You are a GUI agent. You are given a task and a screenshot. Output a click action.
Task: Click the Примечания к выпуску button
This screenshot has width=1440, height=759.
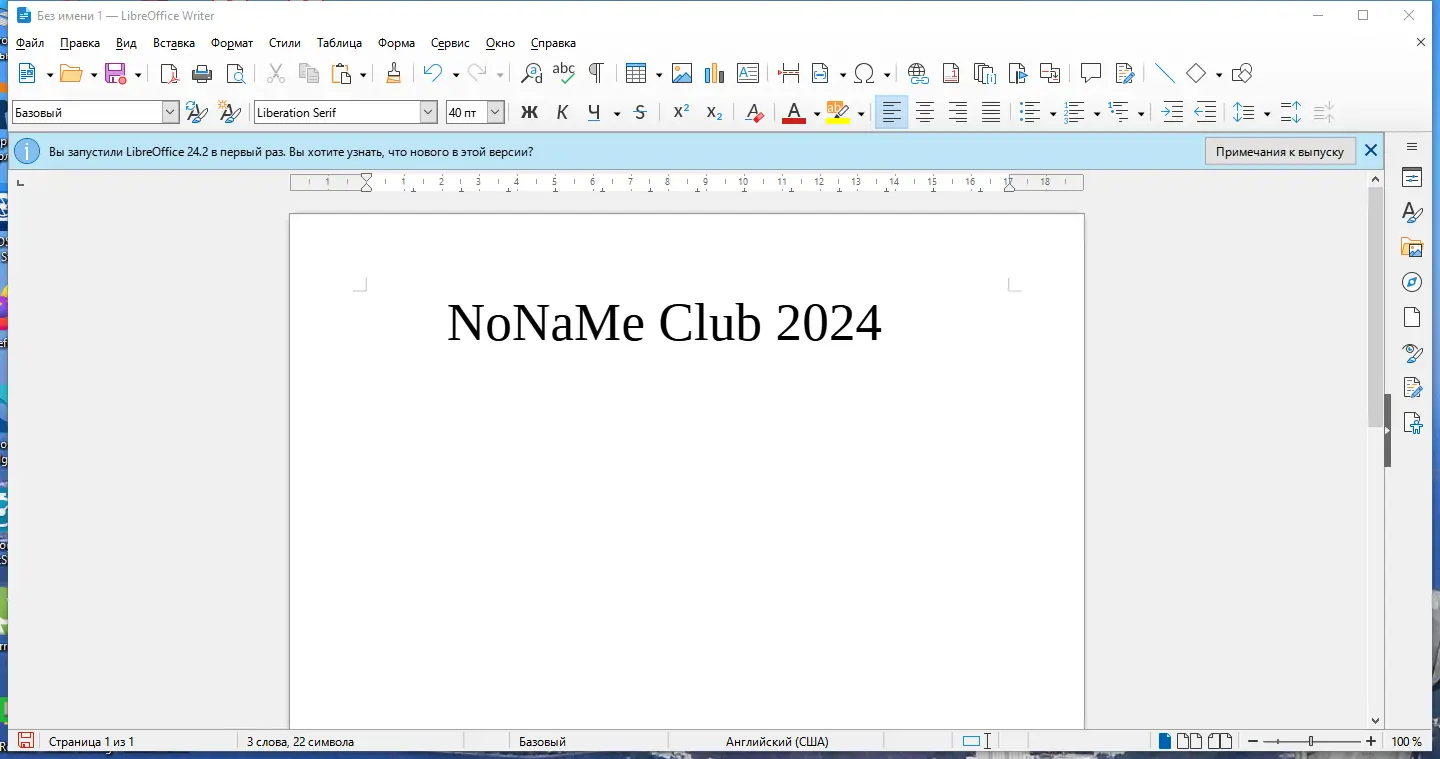pyautogui.click(x=1280, y=152)
